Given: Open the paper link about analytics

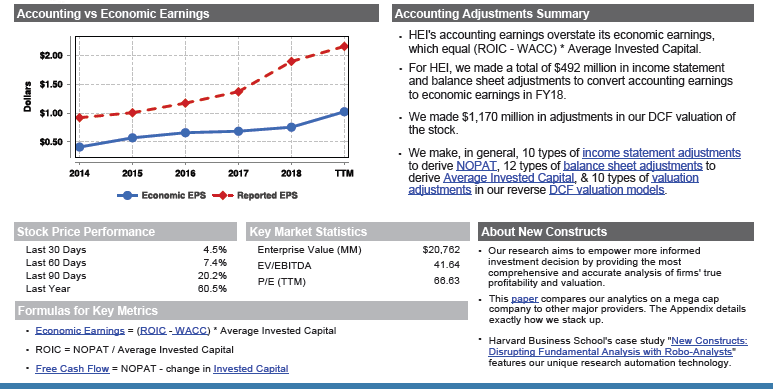Looking at the screenshot, I should (525, 299).
